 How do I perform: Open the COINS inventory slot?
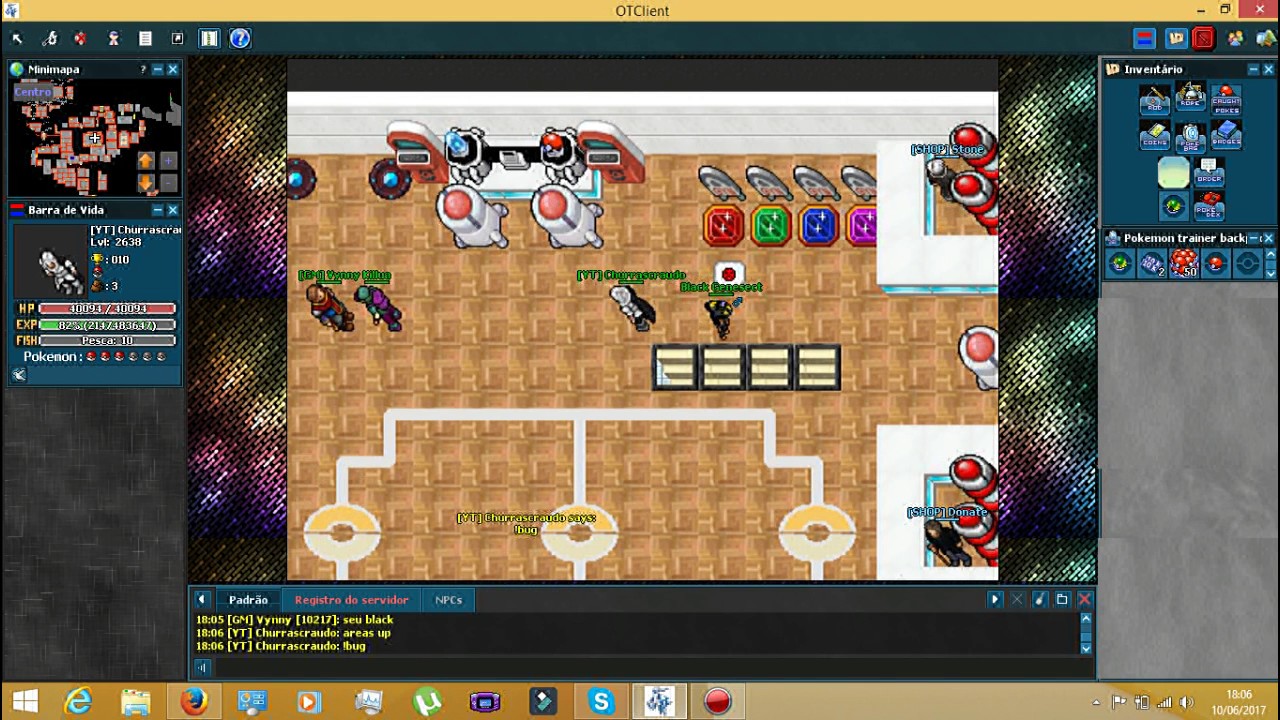click(1155, 135)
